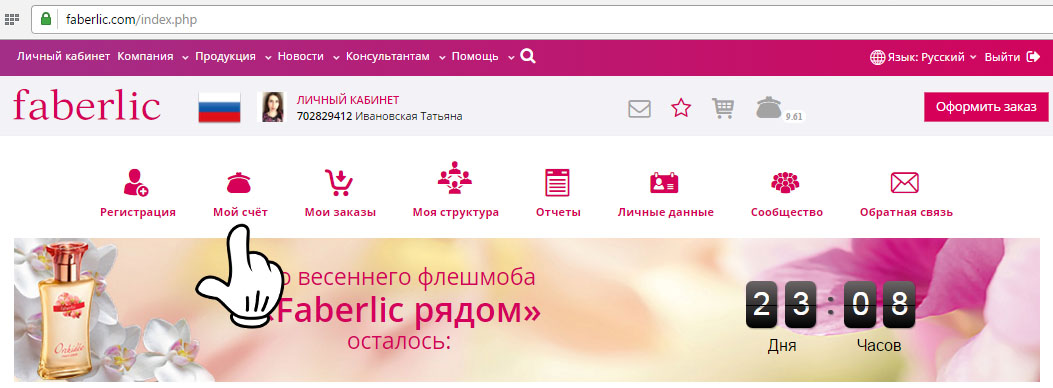Select the Russian flag country icon
The width and height of the screenshot is (1053, 388).
[x=219, y=107]
